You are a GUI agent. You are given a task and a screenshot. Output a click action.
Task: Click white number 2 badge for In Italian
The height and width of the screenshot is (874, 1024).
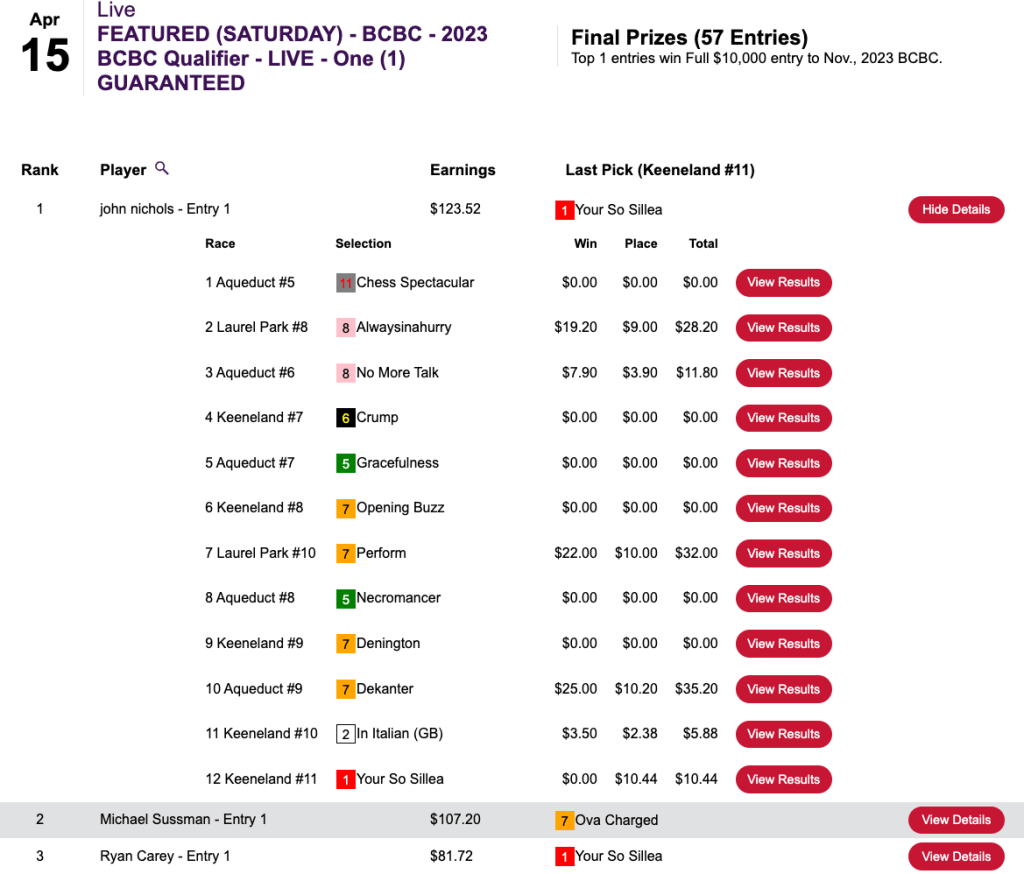coord(346,734)
